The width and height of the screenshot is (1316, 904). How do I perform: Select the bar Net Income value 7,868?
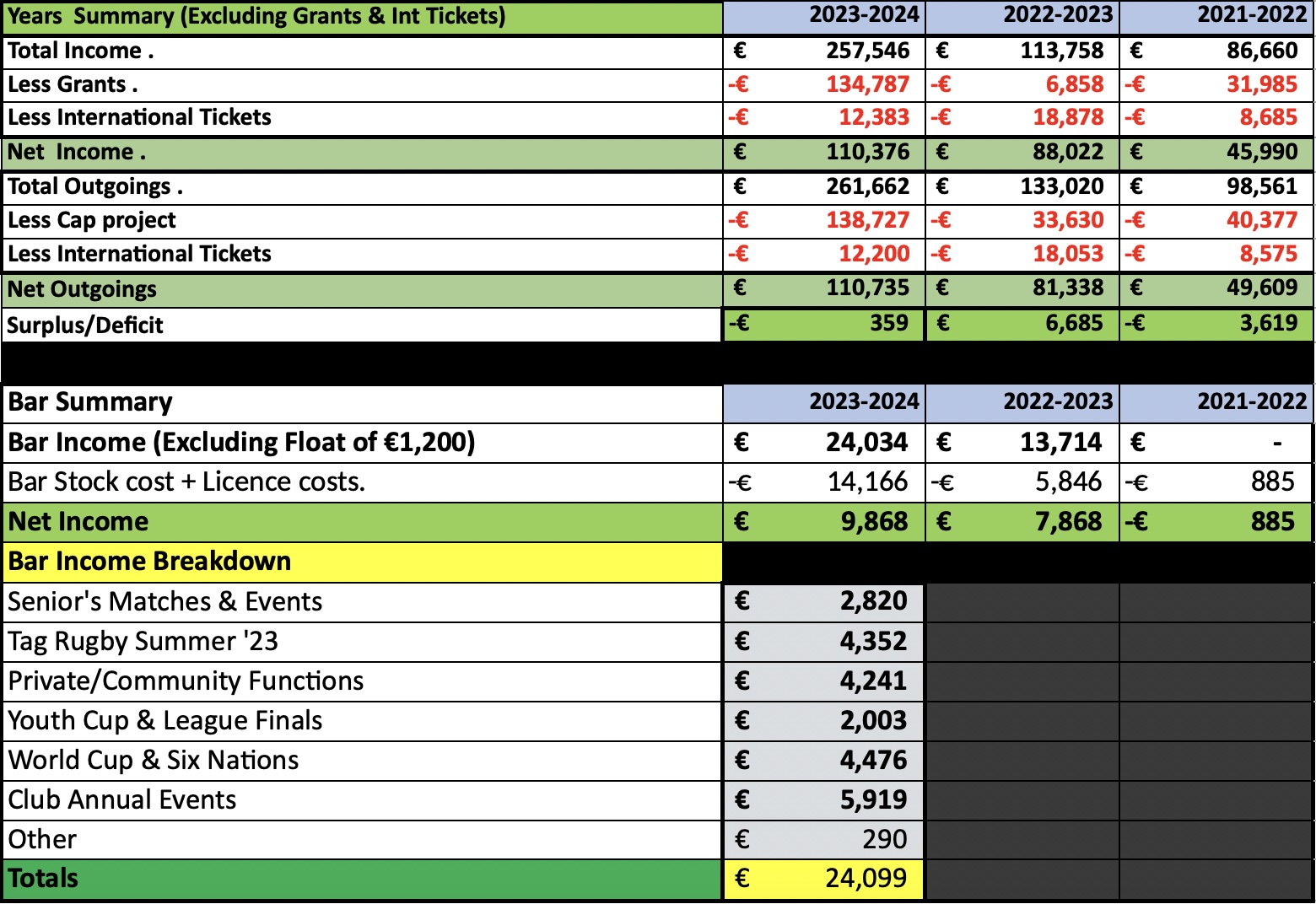(x=1069, y=521)
